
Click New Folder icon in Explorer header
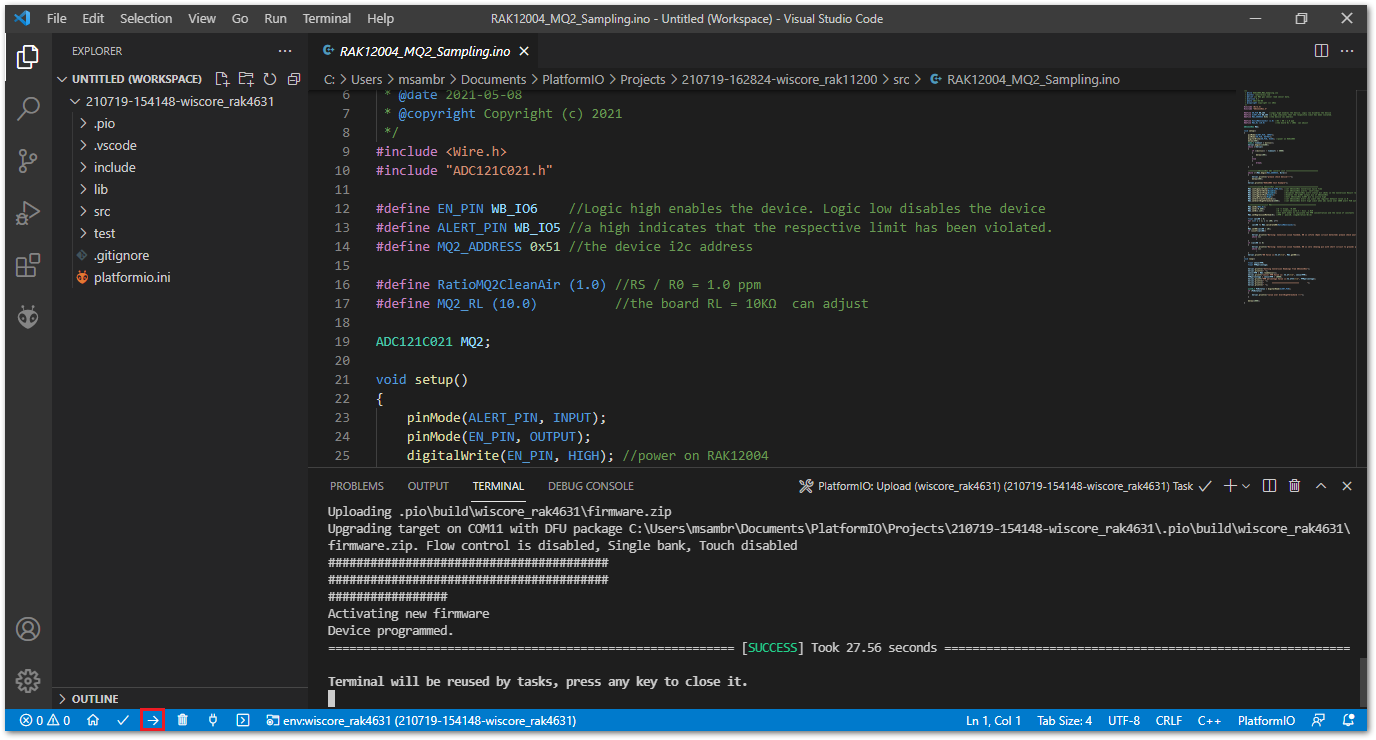point(246,79)
